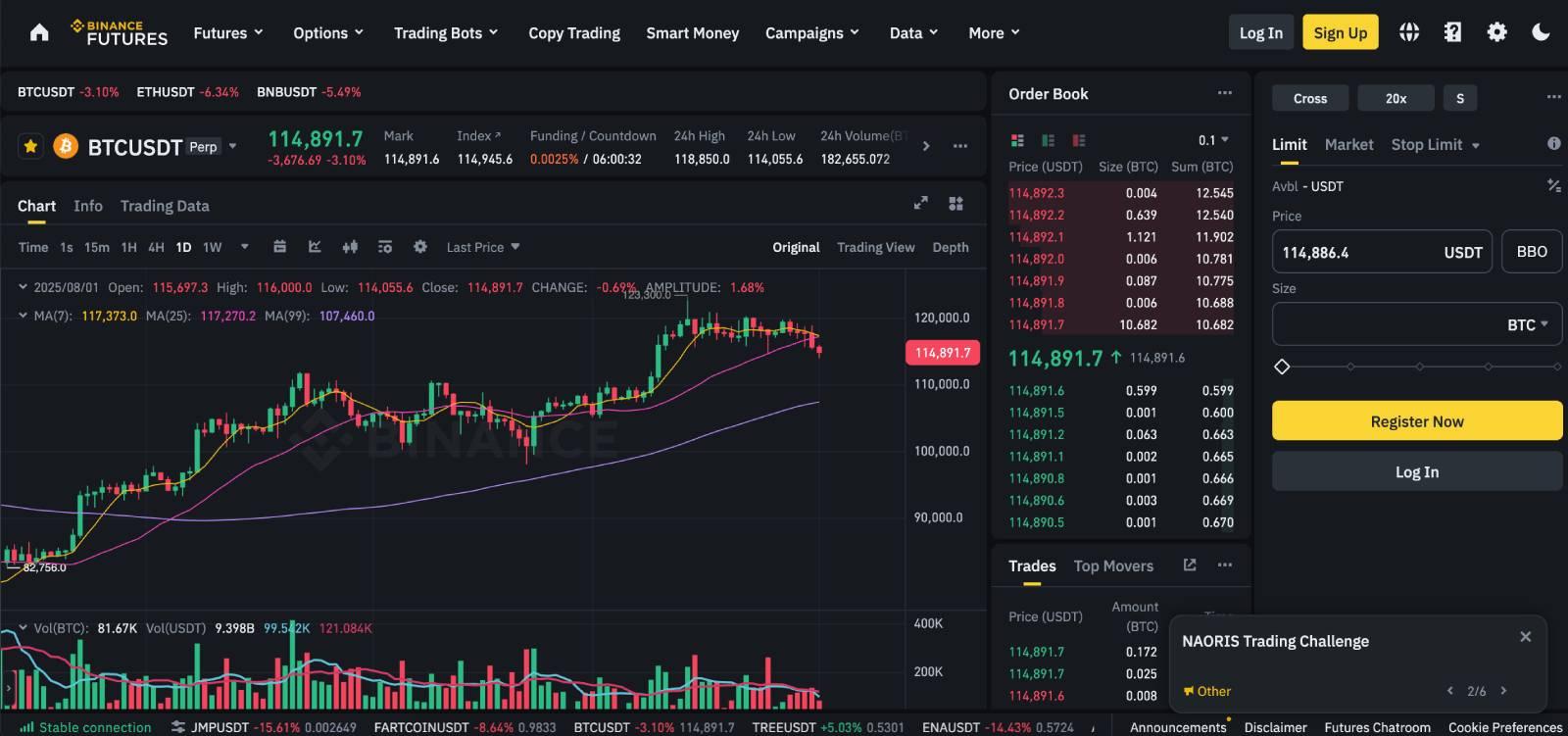Open chart settings gear
Screen dimensions: 1568x736
click(420, 247)
